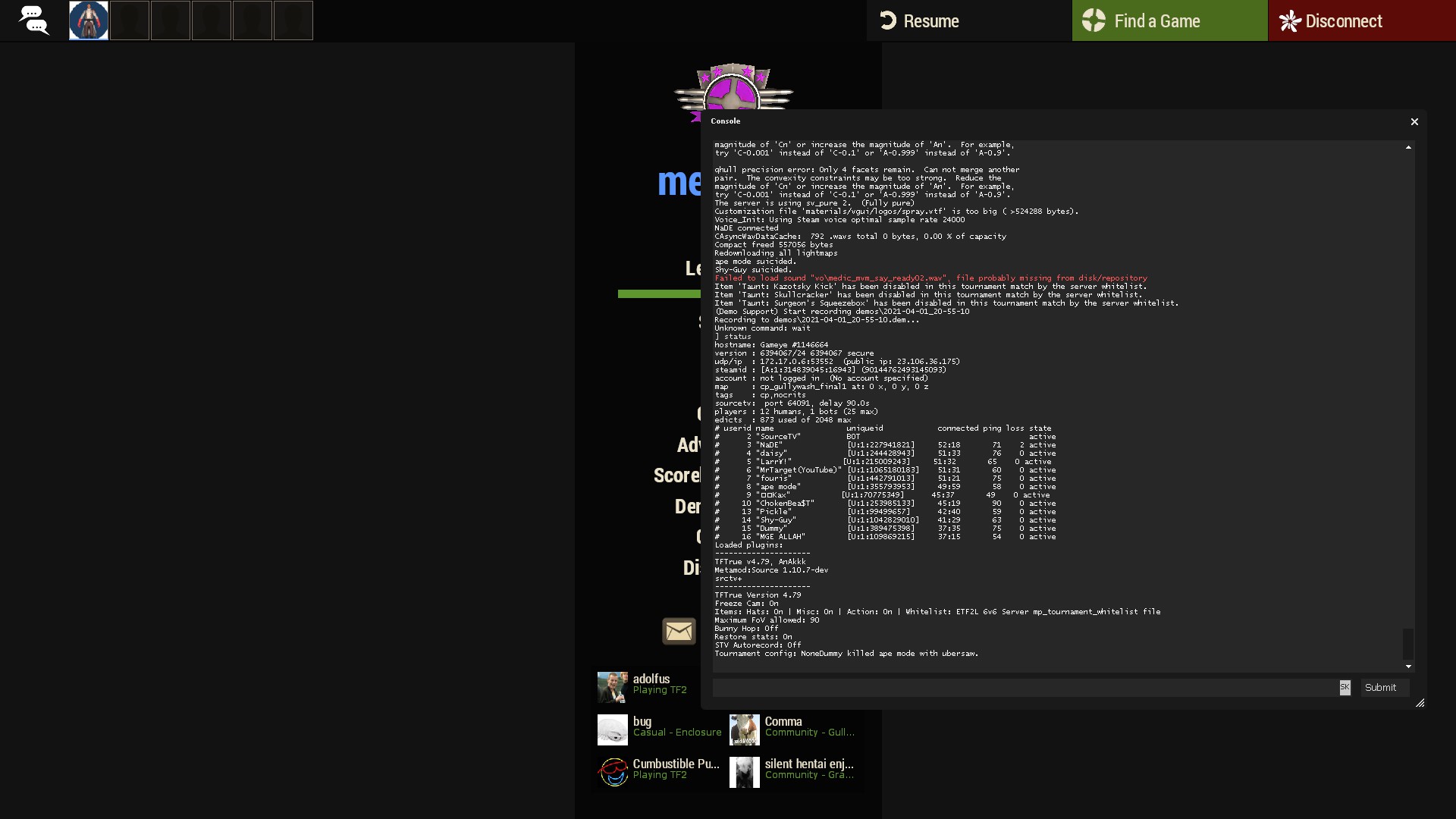1456x819 pixels.
Task: Click the console scrollbar thumb
Action: tap(1408, 644)
